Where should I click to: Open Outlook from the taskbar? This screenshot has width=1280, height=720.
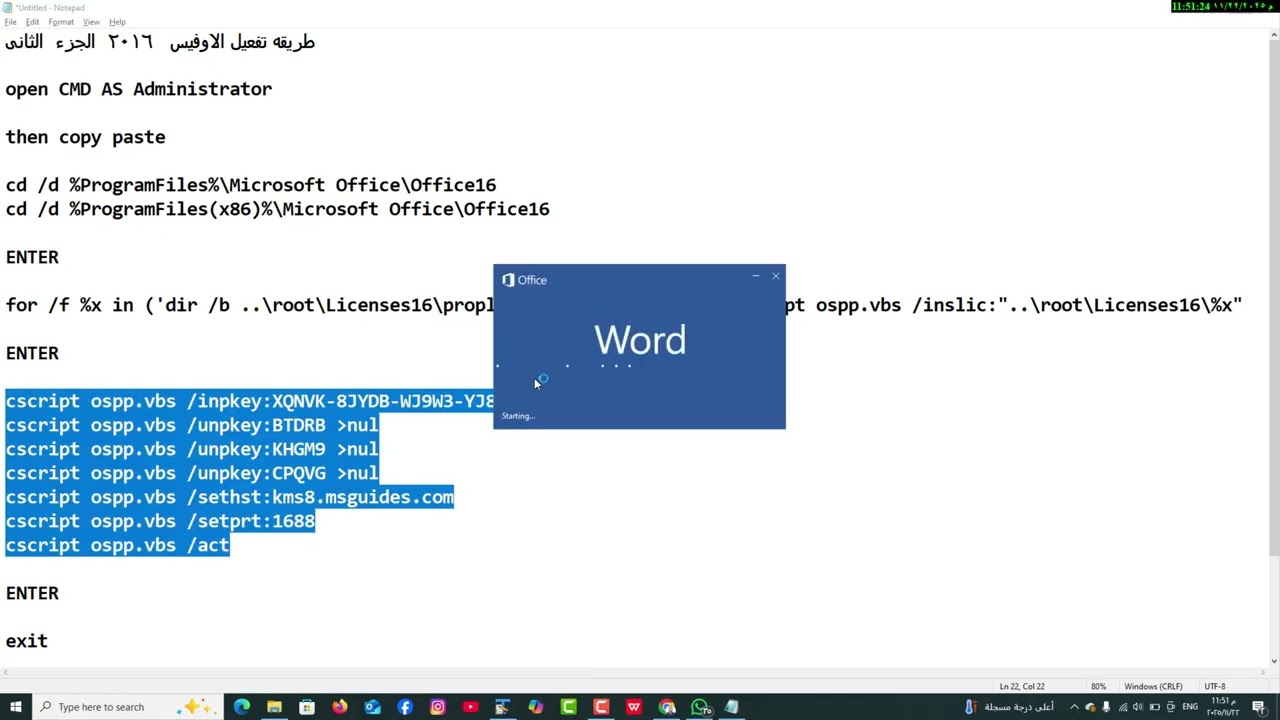coord(372,707)
